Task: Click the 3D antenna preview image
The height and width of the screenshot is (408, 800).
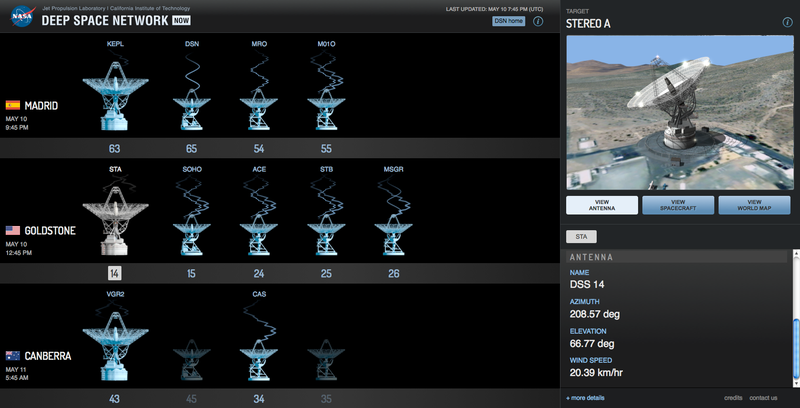Action: pos(680,113)
